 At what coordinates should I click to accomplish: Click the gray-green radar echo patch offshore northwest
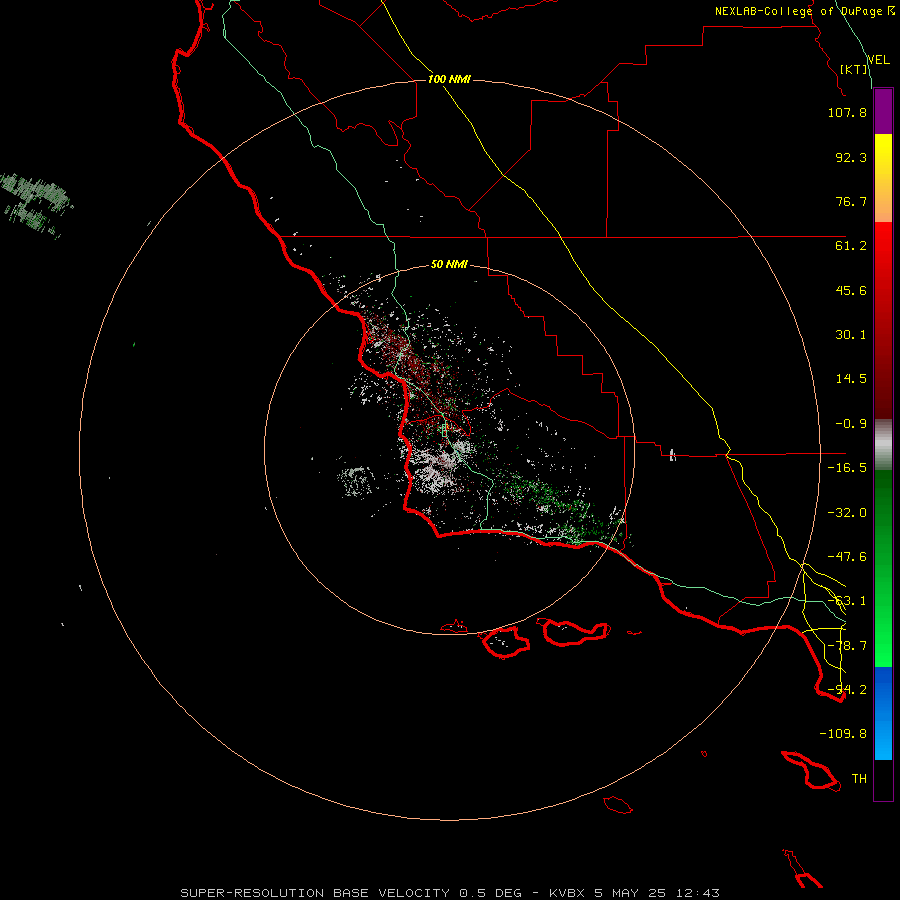tap(36, 204)
